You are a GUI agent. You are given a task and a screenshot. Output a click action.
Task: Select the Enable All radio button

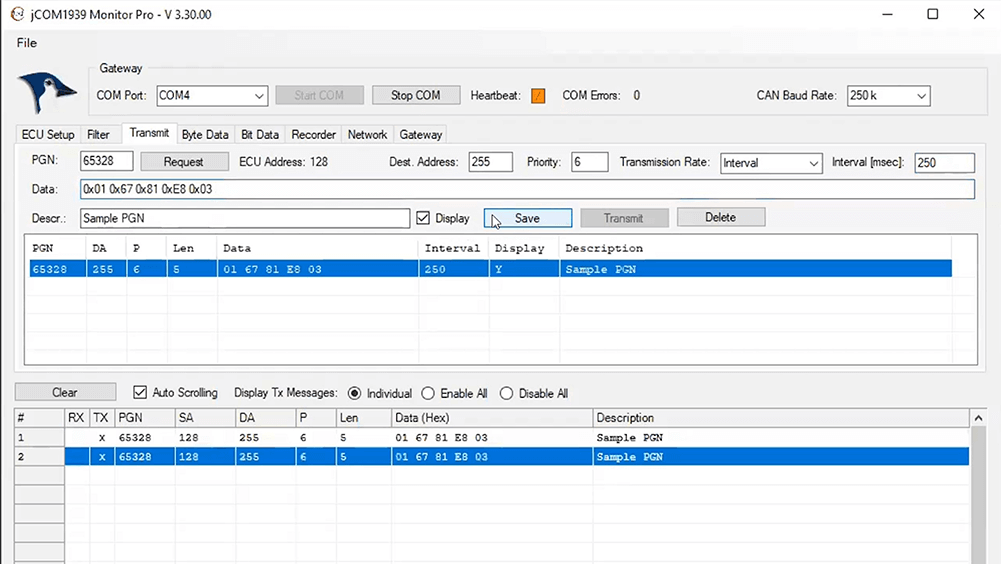point(428,393)
